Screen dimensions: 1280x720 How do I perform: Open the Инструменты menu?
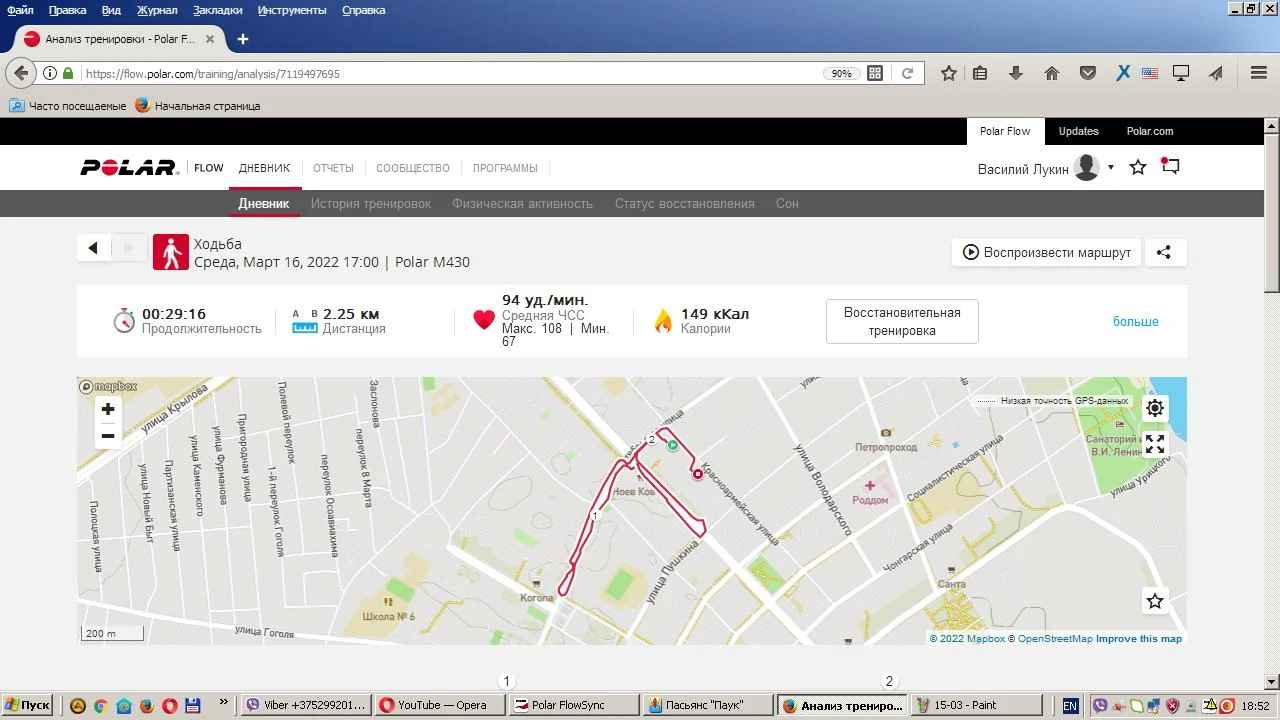click(292, 10)
